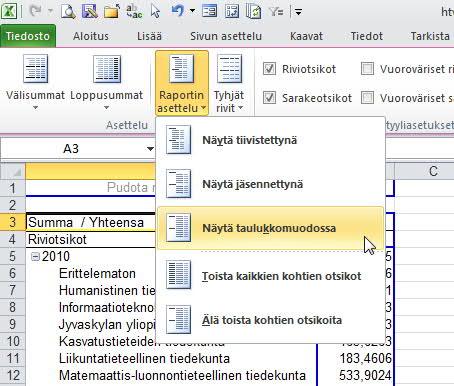
Task: Enable the Vuoroväriset rivit checkbox
Action: 367,69
